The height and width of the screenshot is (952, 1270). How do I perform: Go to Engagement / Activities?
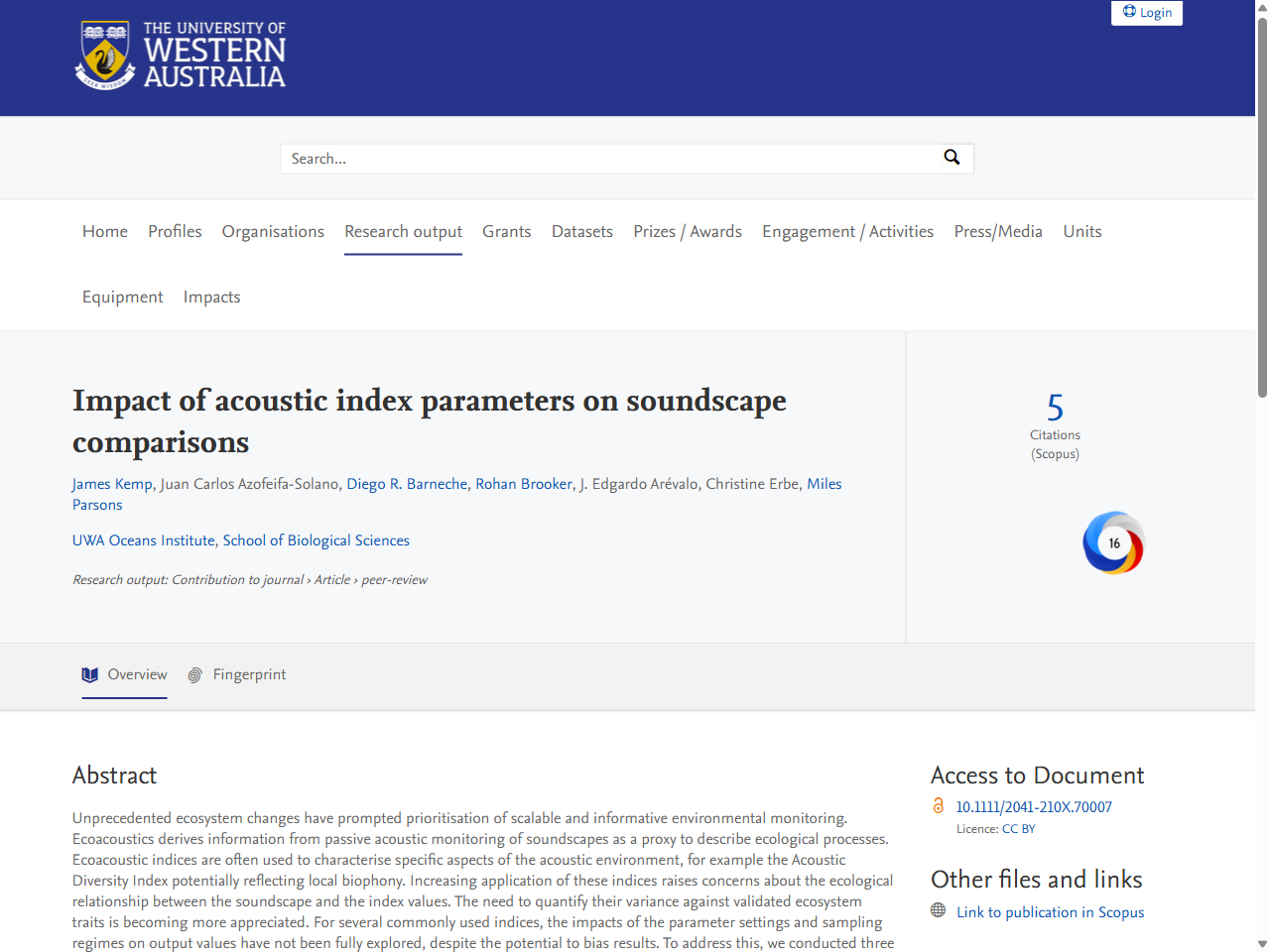[x=847, y=231]
